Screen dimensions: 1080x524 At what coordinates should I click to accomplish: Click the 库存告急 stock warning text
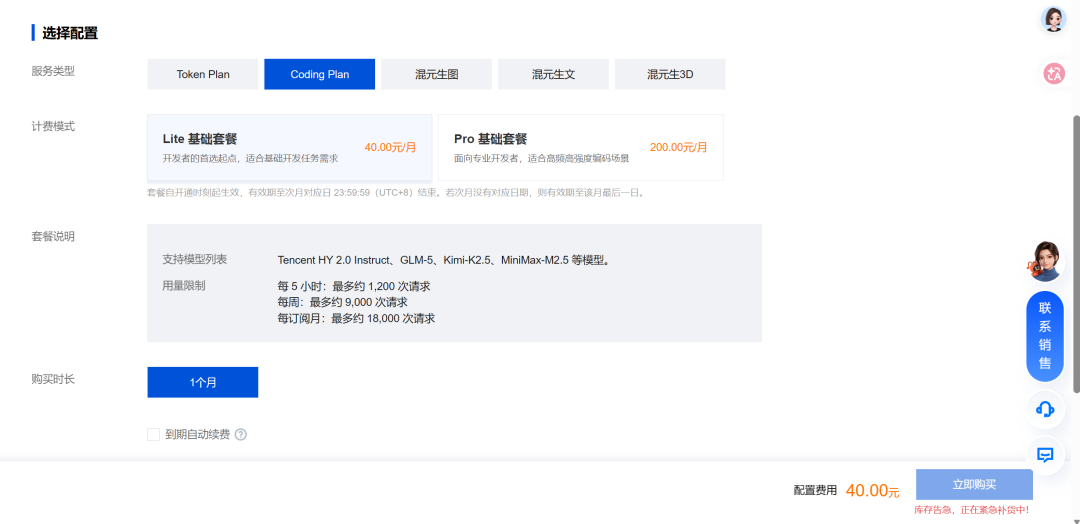click(972, 510)
